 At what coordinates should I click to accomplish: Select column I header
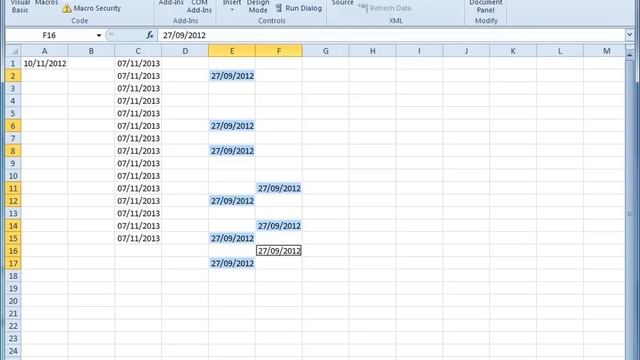419,51
